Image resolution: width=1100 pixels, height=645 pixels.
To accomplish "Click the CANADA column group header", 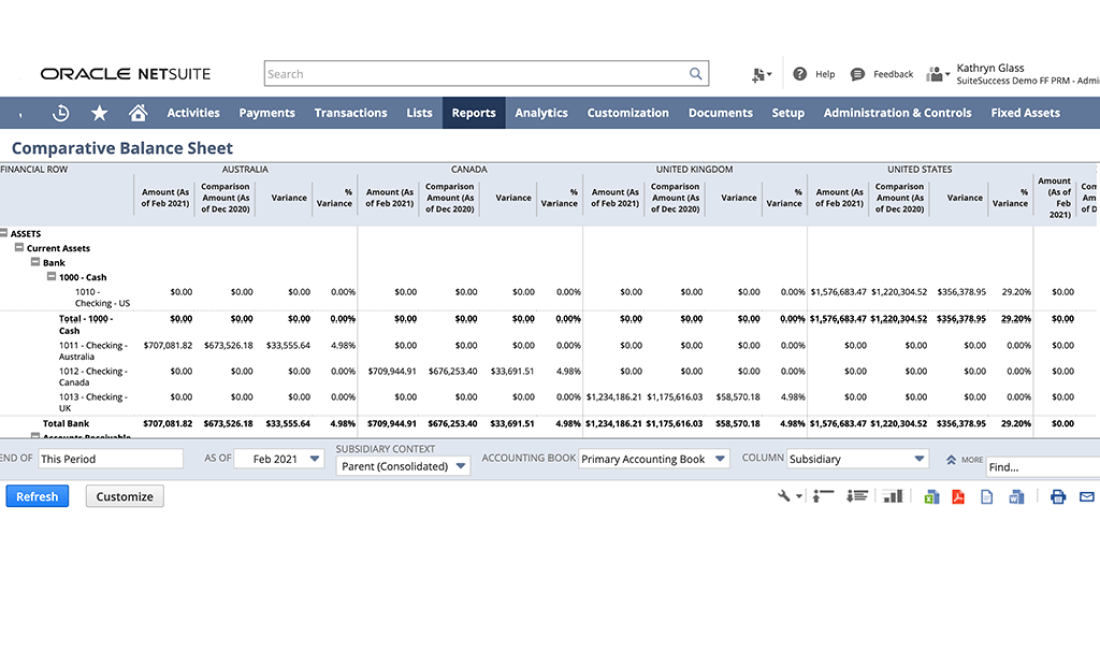I will [469, 169].
